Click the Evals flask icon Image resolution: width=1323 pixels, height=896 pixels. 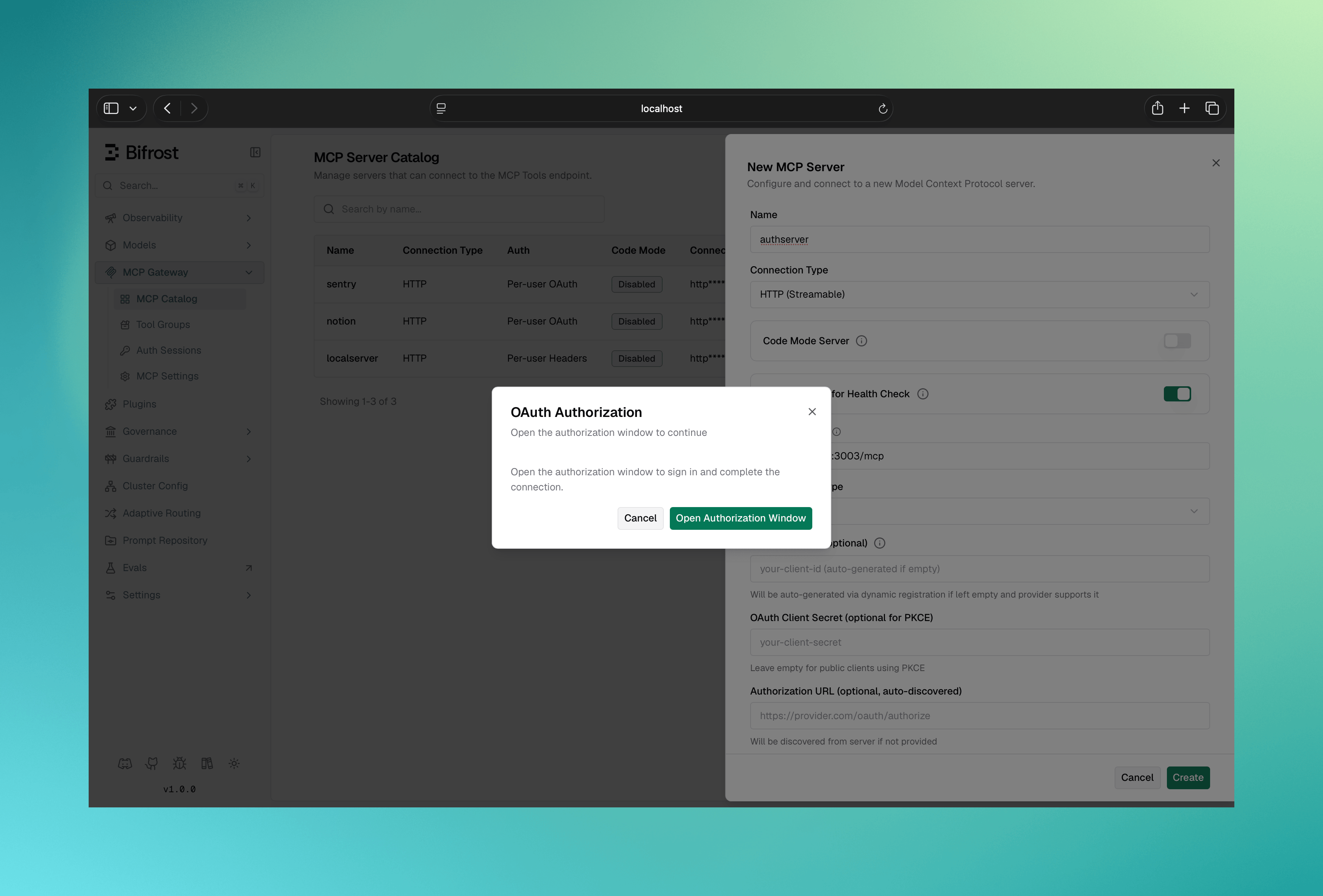pos(111,568)
